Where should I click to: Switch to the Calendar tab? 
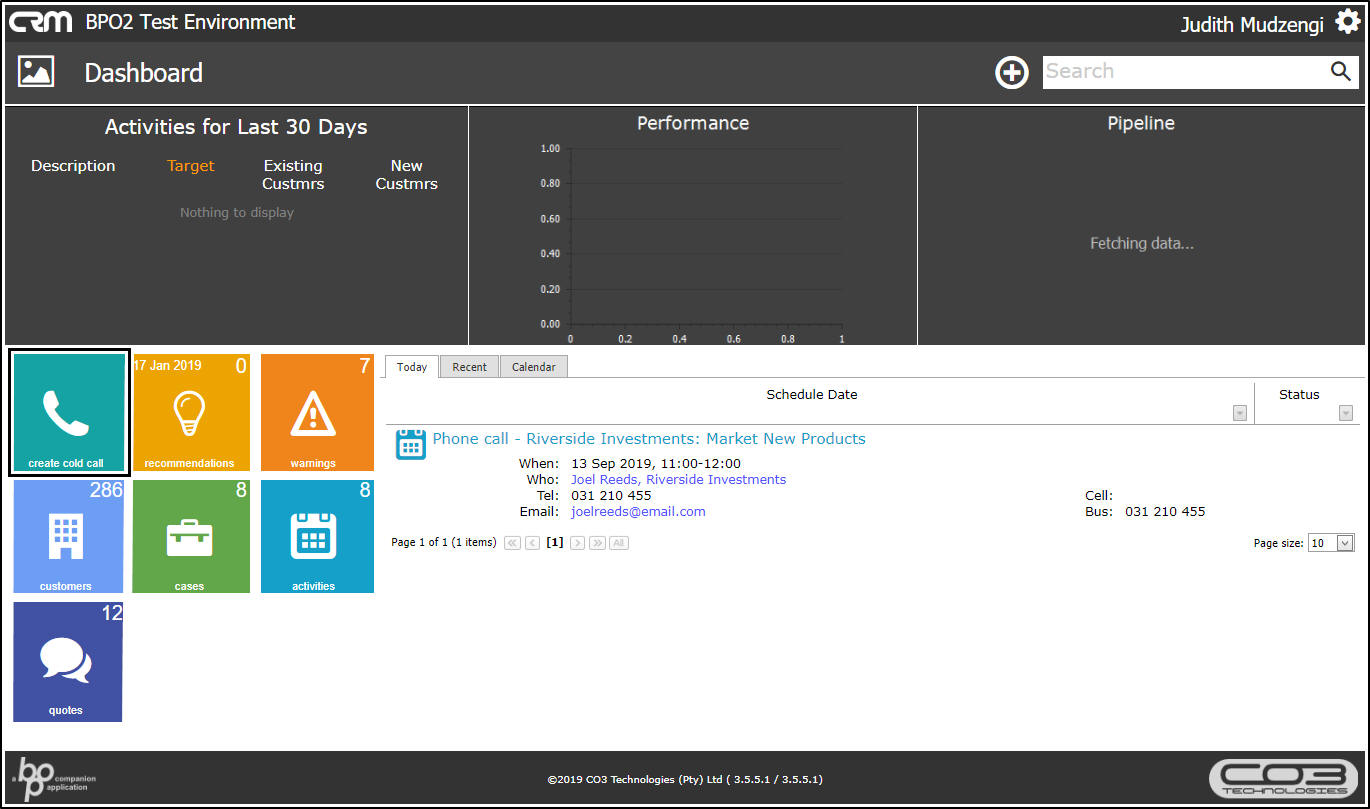[533, 367]
